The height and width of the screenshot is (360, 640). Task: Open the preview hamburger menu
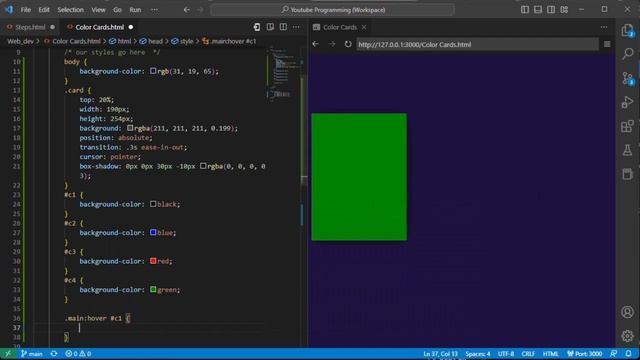607,44
